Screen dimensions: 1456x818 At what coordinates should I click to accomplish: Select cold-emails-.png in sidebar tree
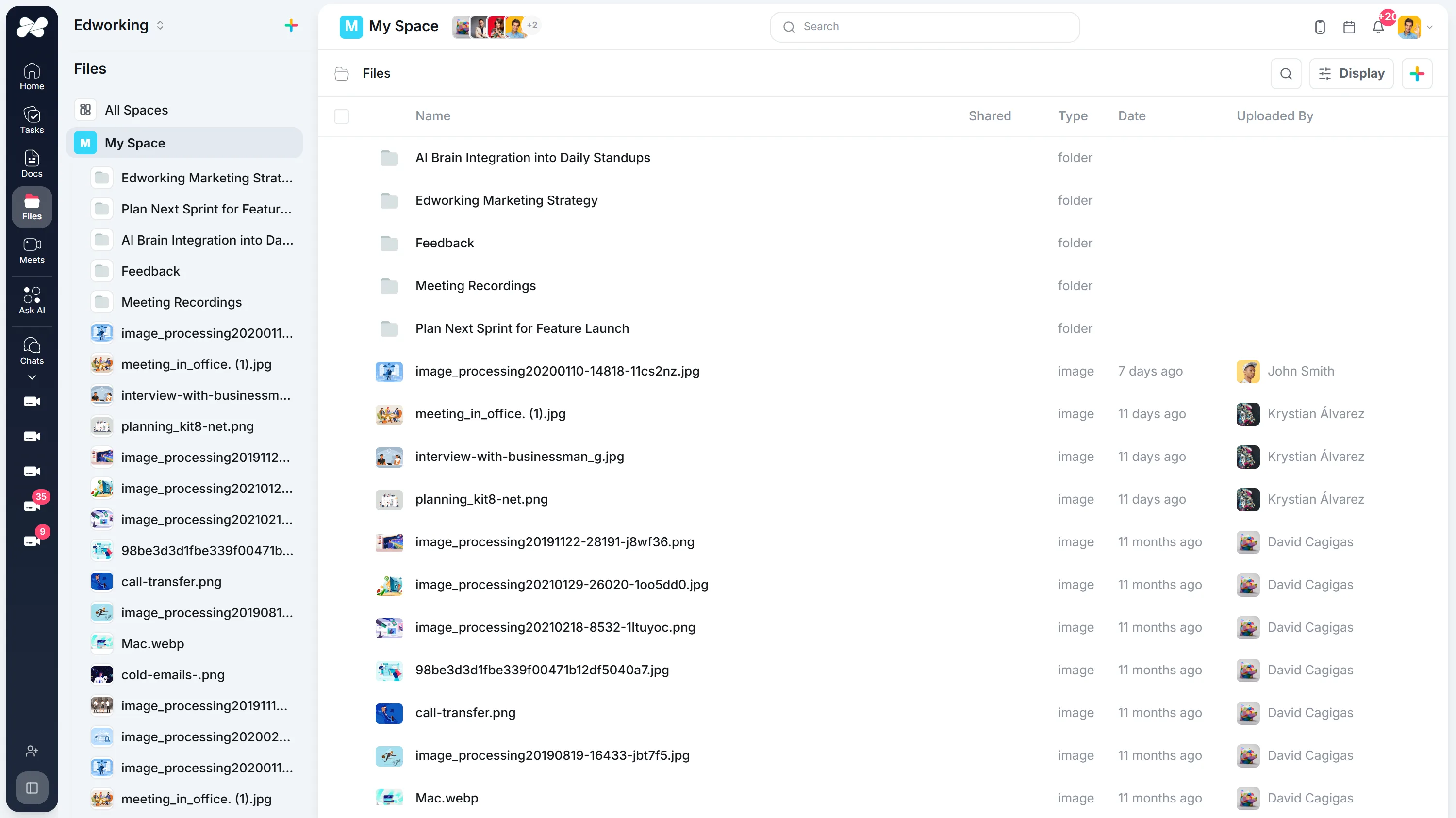172,675
